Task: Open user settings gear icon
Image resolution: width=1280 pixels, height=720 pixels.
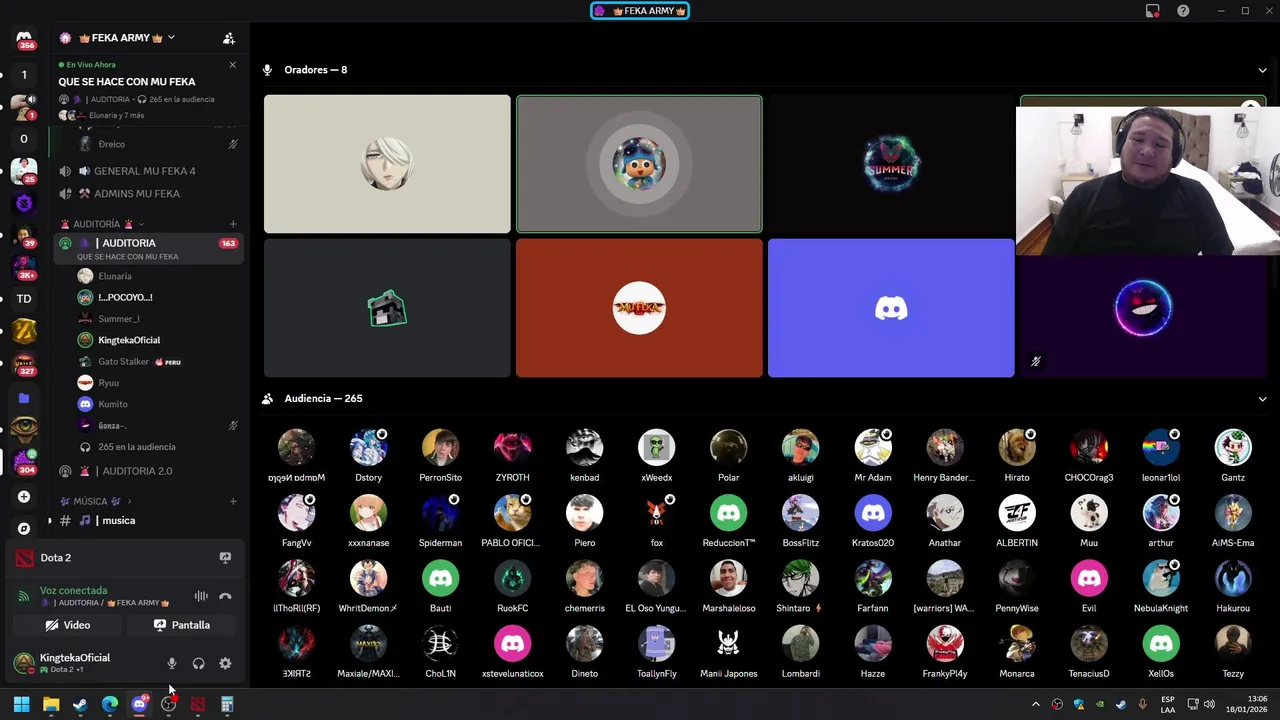Action: [225, 663]
